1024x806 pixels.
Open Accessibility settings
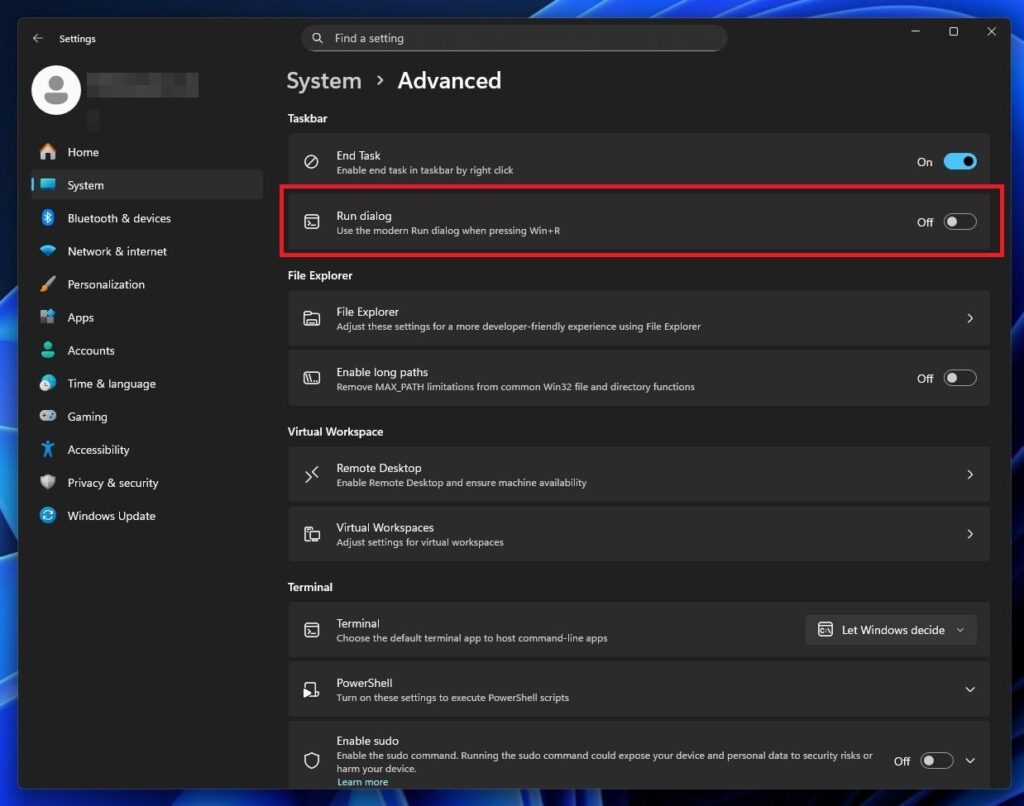pyautogui.click(x=98, y=449)
